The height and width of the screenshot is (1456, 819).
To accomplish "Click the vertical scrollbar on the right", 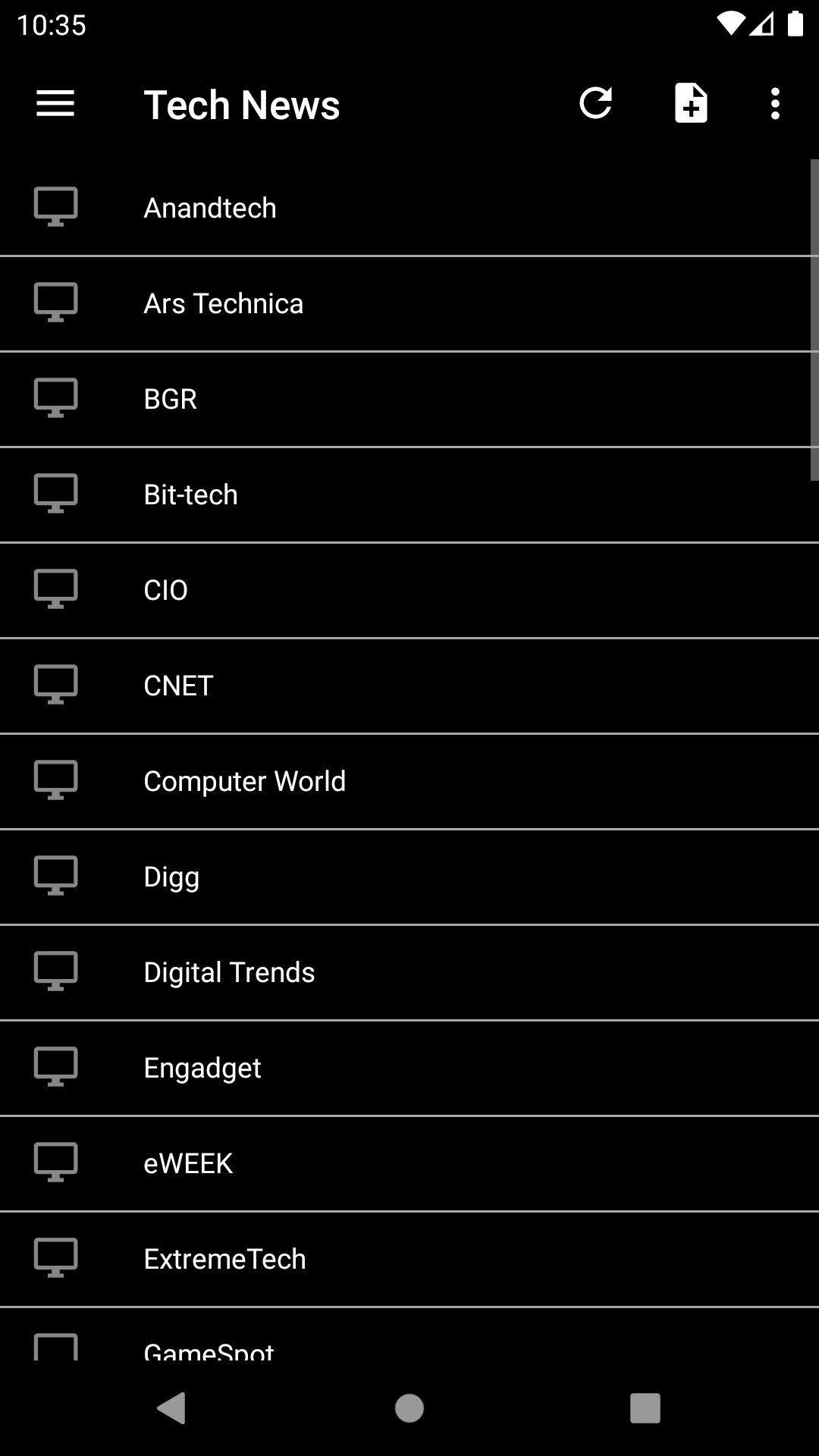I will [814, 320].
